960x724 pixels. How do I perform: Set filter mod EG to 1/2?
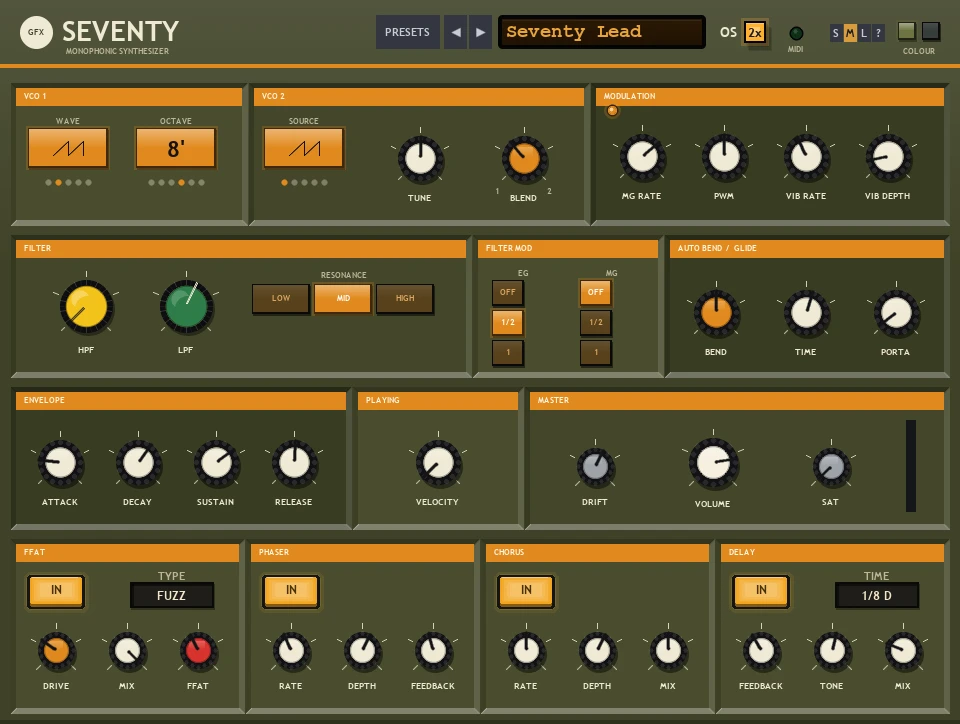pos(508,323)
